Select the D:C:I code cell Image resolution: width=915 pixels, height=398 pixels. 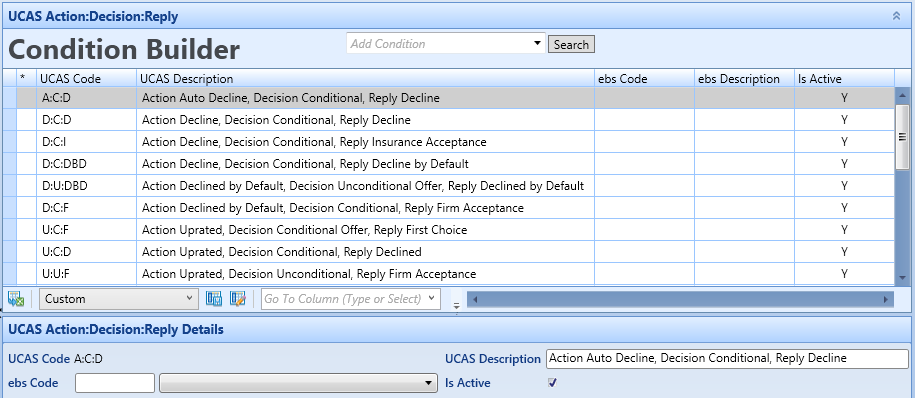86,142
